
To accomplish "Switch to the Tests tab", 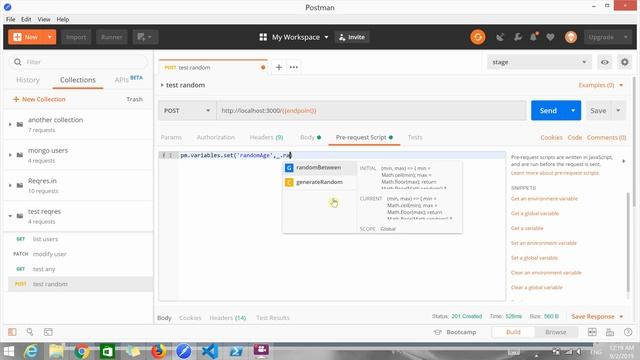I will coord(415,138).
